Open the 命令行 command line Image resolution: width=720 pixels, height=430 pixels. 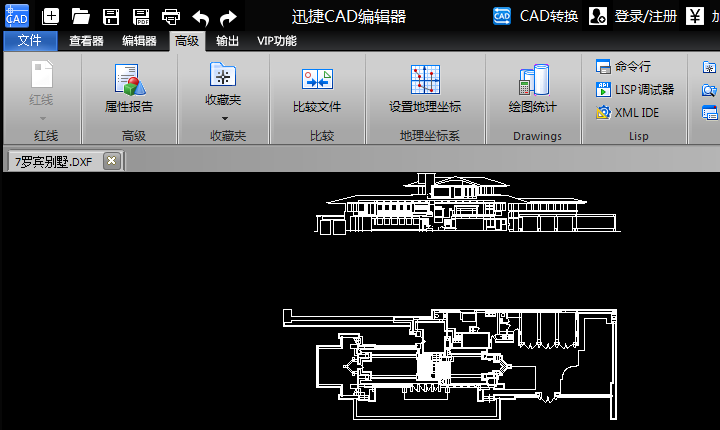(624, 67)
